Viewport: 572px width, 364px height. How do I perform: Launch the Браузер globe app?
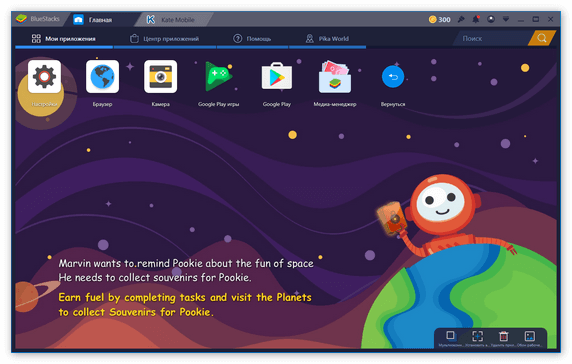point(102,77)
